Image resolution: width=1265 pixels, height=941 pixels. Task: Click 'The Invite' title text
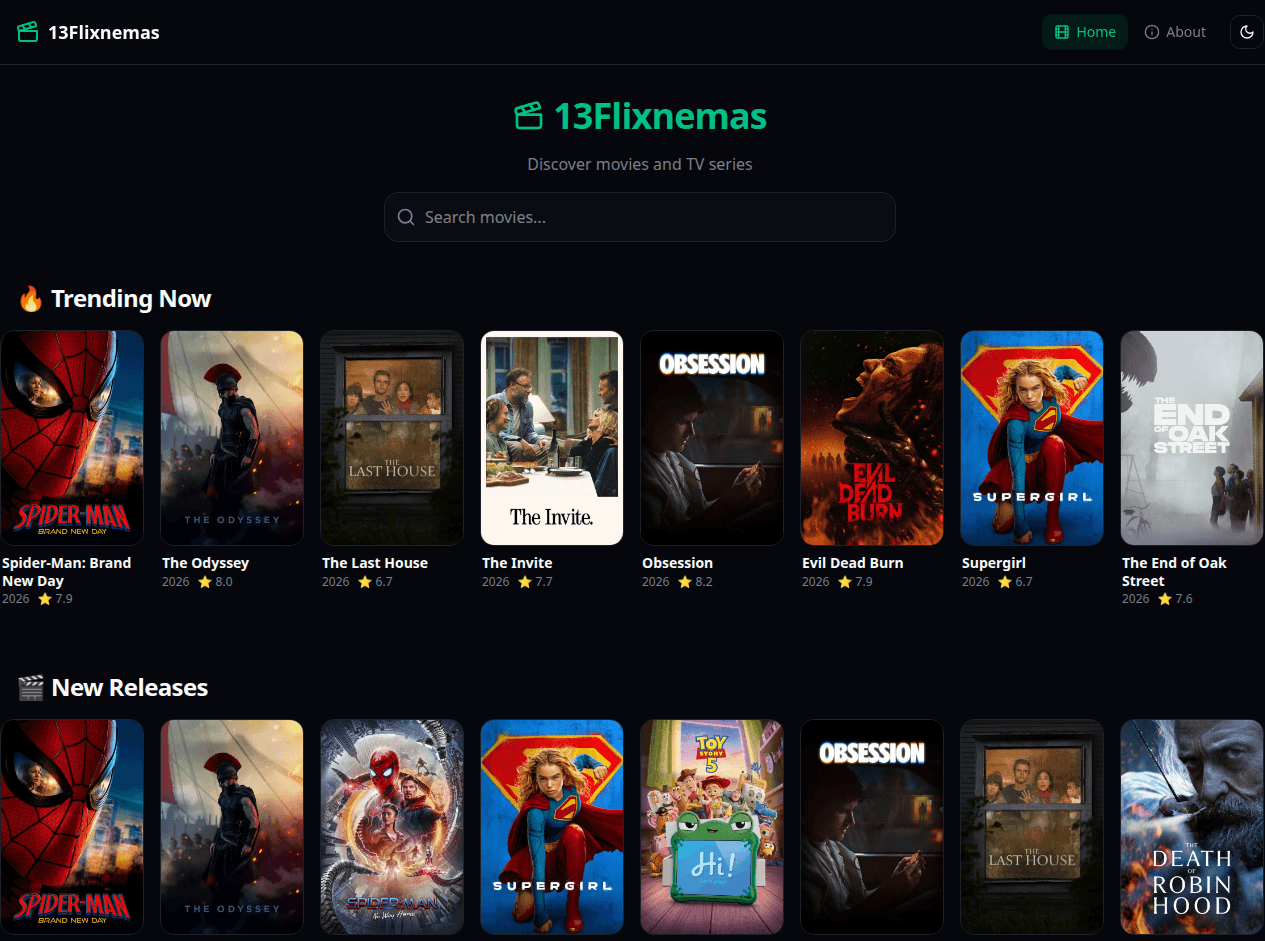click(x=517, y=563)
